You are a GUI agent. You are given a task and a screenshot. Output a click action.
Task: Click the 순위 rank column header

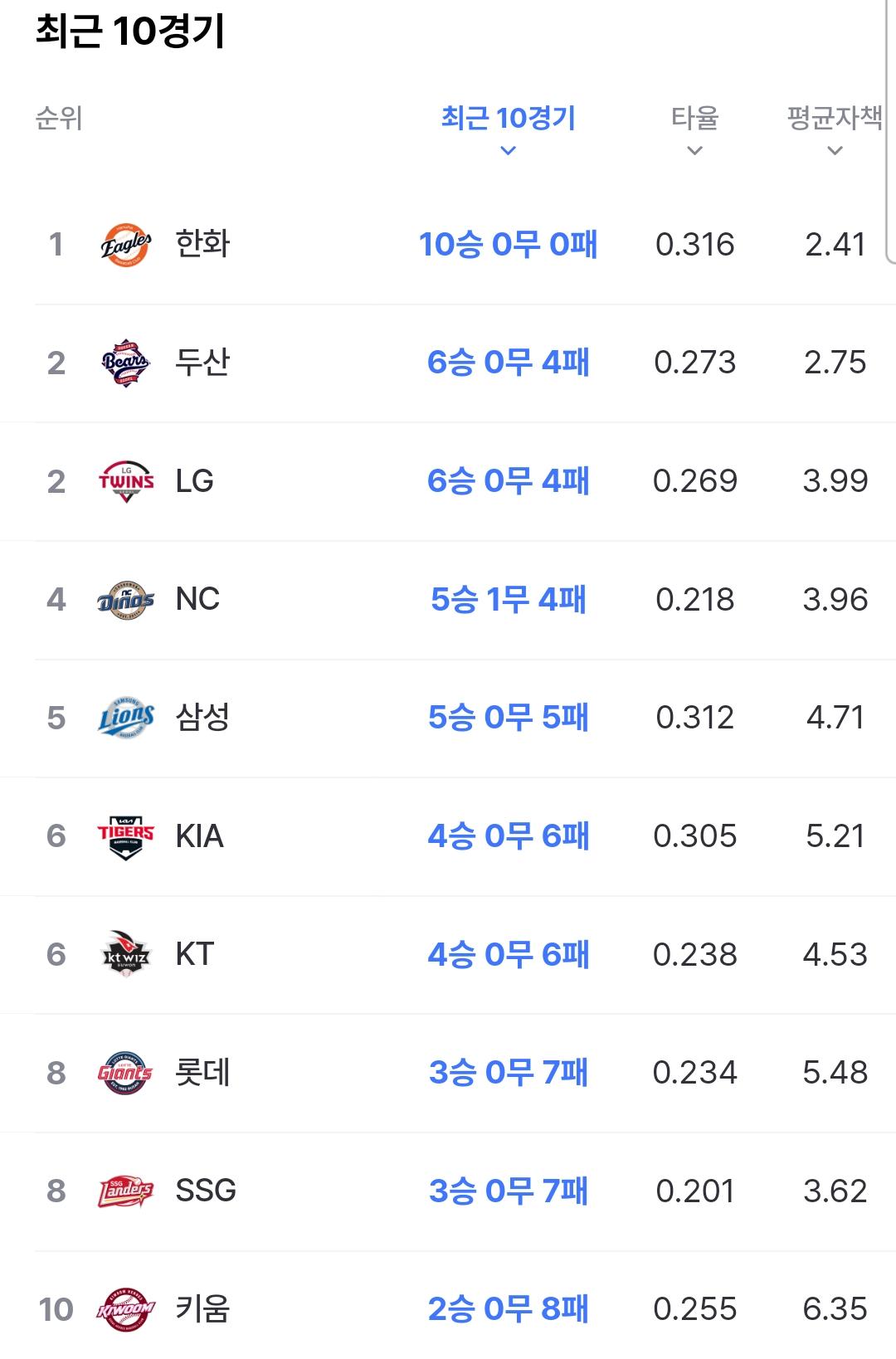[x=59, y=119]
